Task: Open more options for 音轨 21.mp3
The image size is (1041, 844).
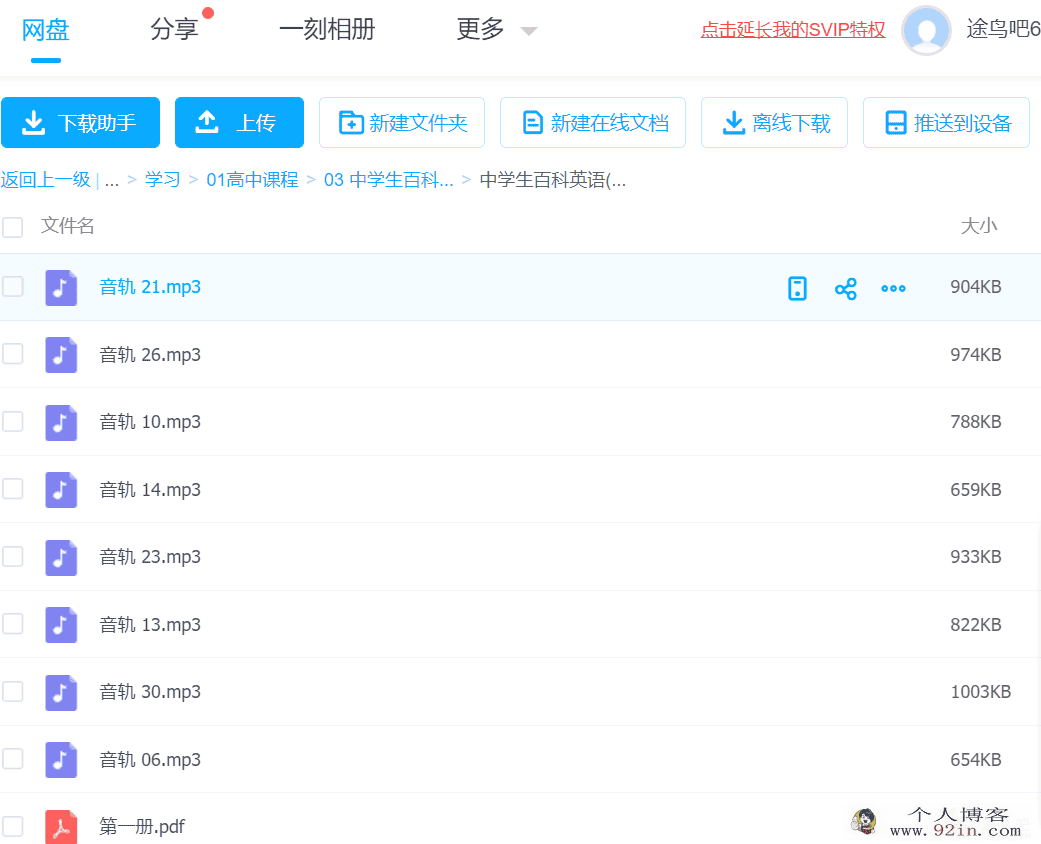Action: coord(894,288)
